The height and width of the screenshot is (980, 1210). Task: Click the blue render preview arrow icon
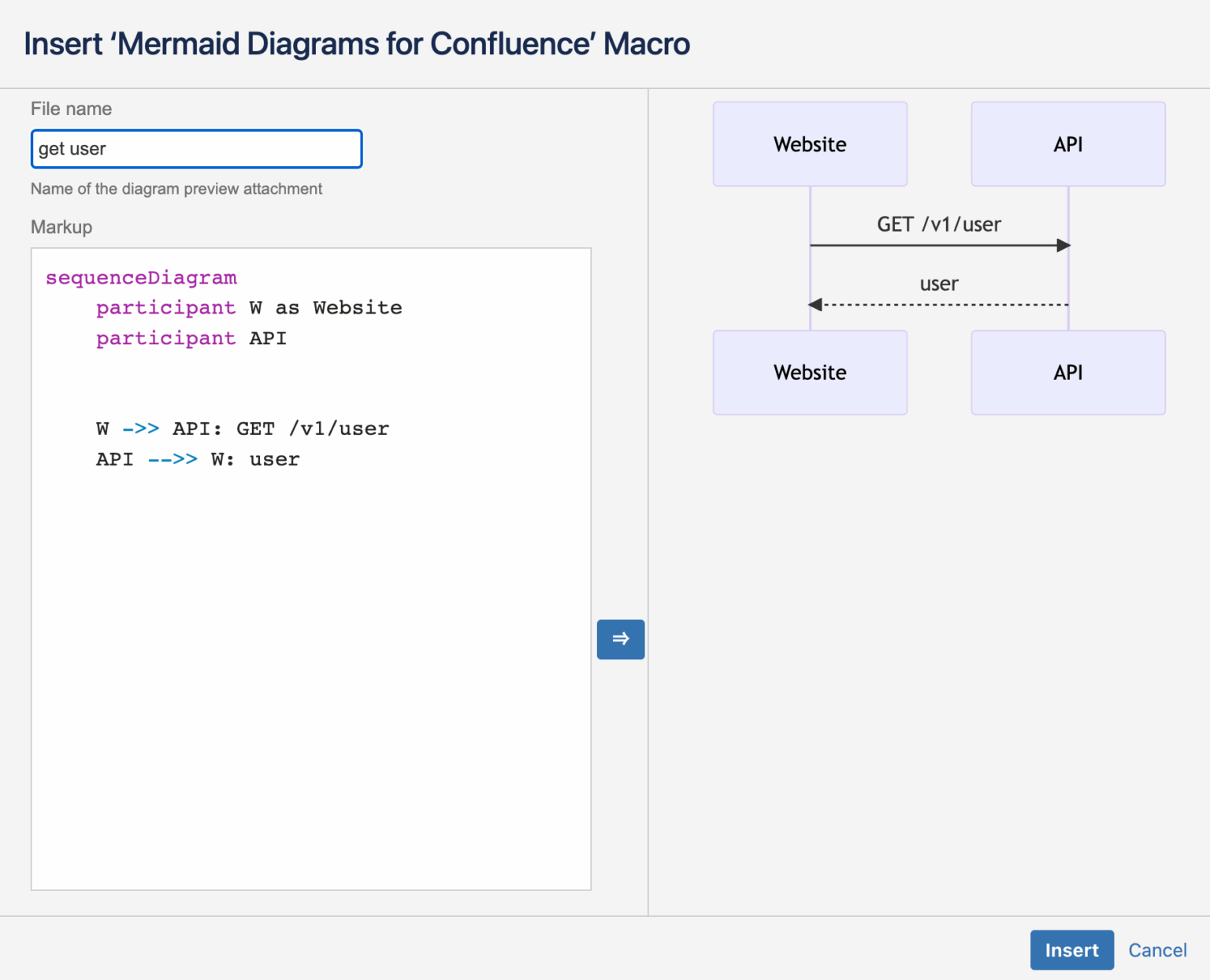pos(620,639)
